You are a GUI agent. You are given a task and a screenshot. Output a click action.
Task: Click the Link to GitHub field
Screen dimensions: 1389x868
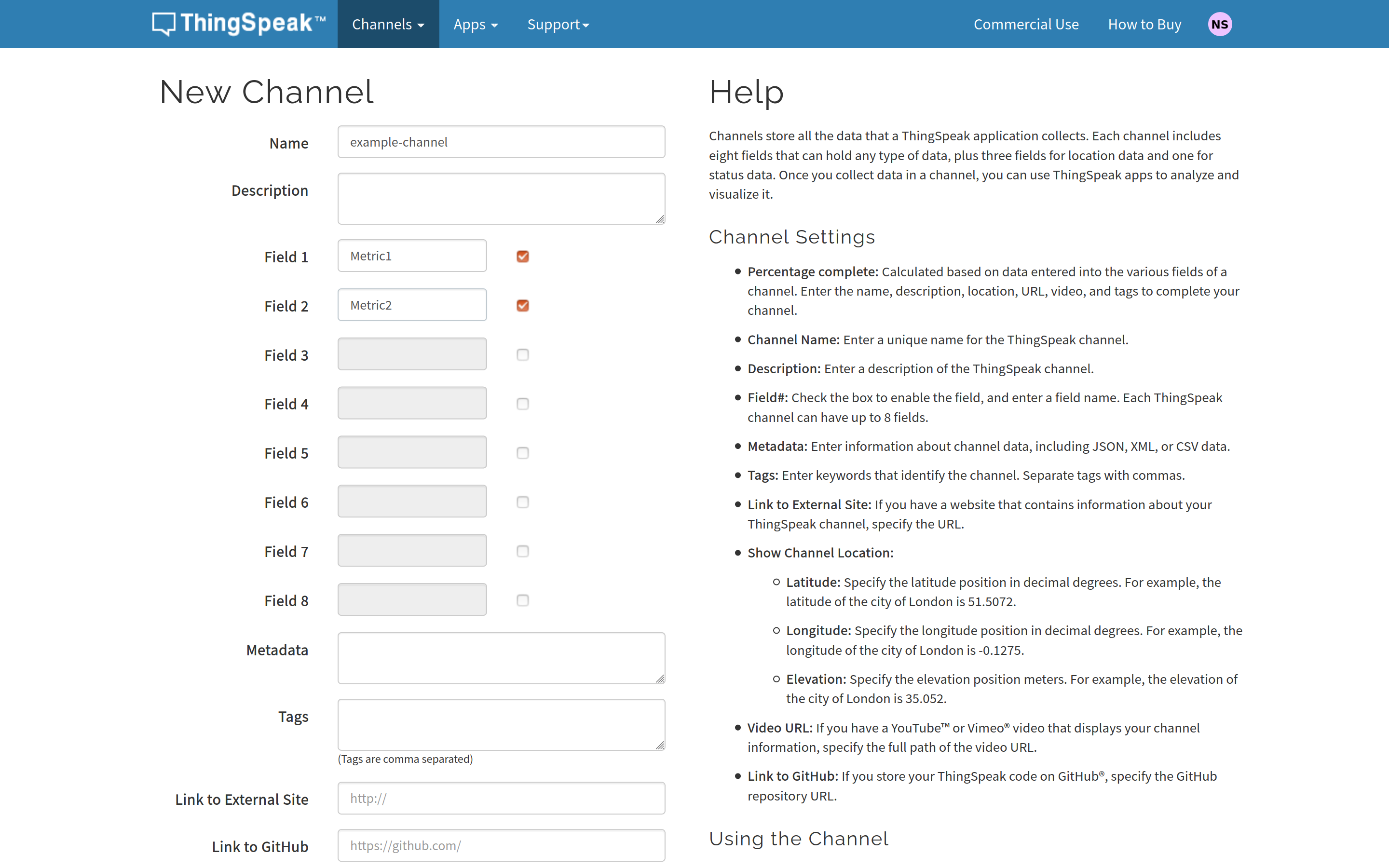(501, 845)
